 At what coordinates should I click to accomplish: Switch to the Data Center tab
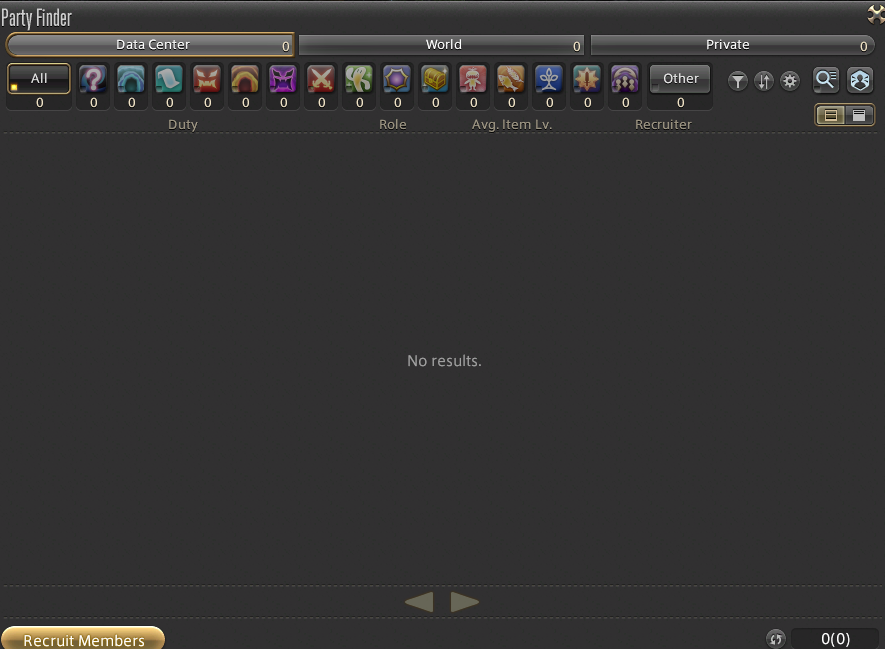[x=151, y=45]
